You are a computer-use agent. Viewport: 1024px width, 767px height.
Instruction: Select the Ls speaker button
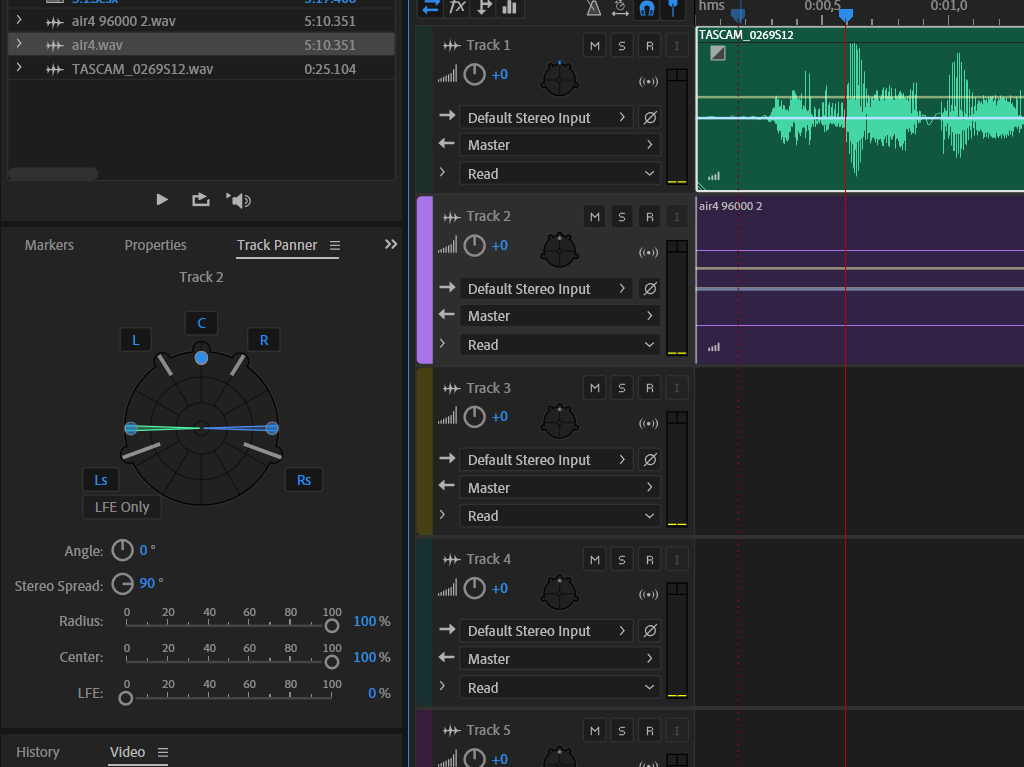coord(101,480)
